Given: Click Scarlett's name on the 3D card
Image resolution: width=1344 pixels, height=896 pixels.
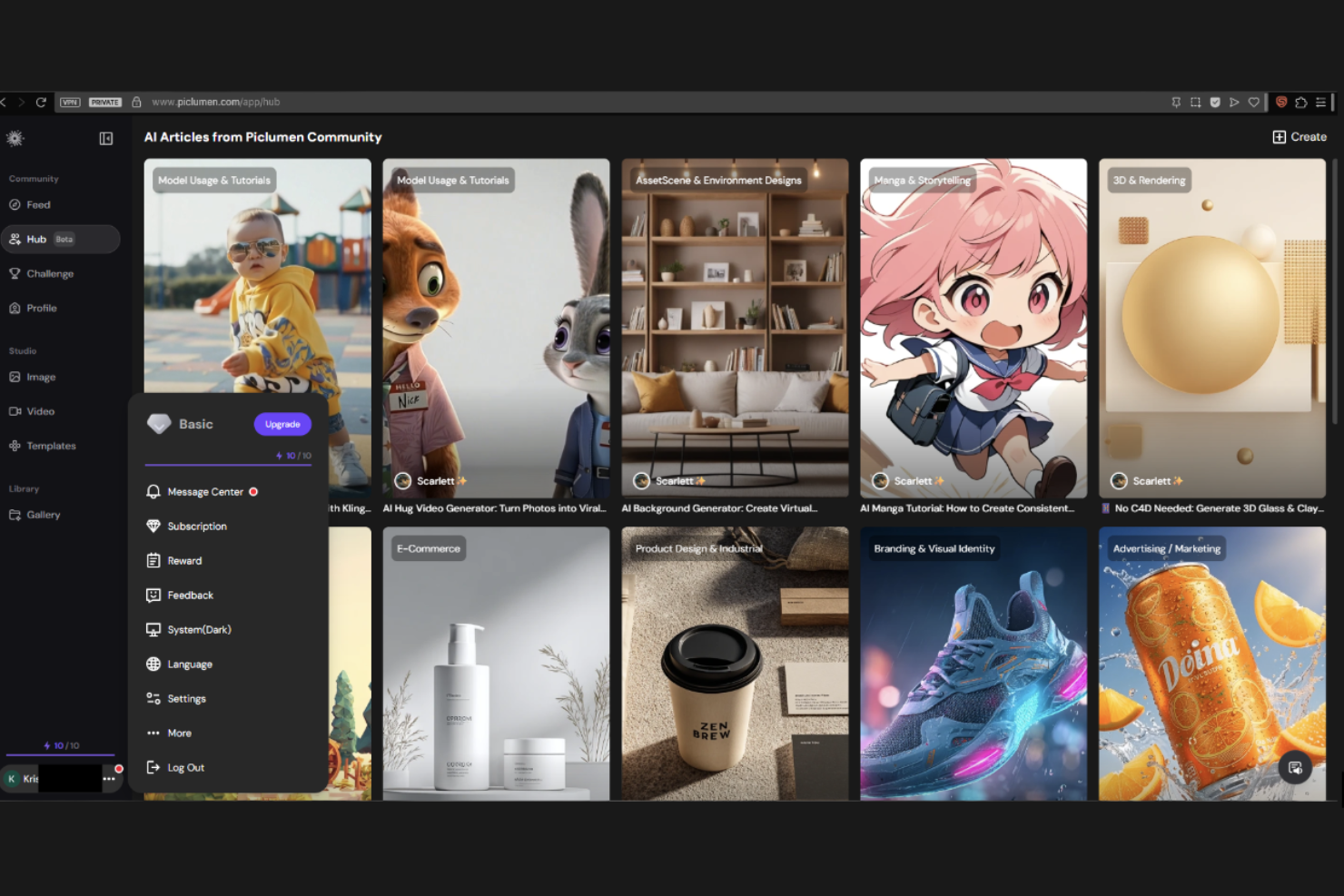Looking at the screenshot, I should coord(1151,481).
